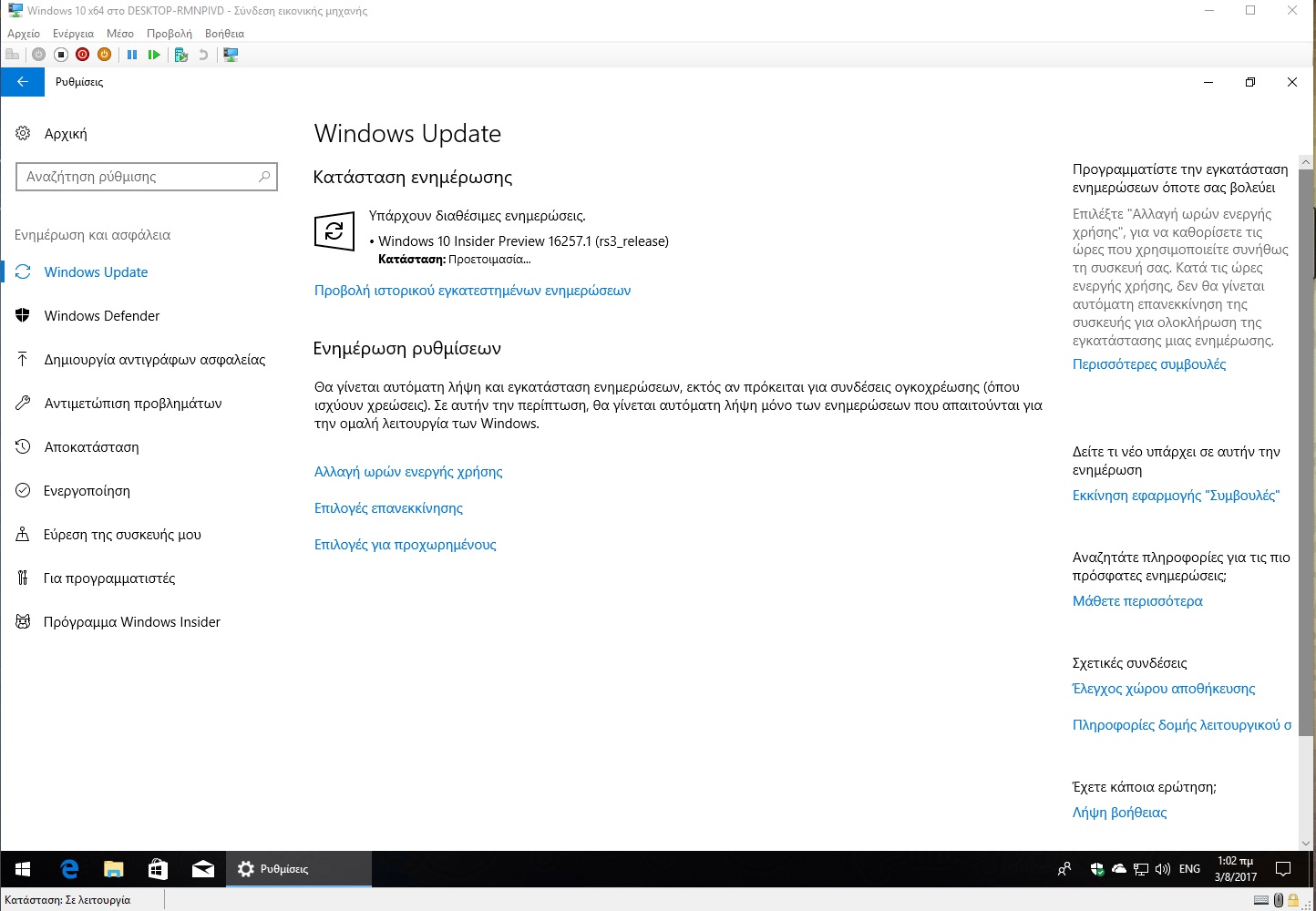Click the Hyper-V Pause button

(132, 55)
